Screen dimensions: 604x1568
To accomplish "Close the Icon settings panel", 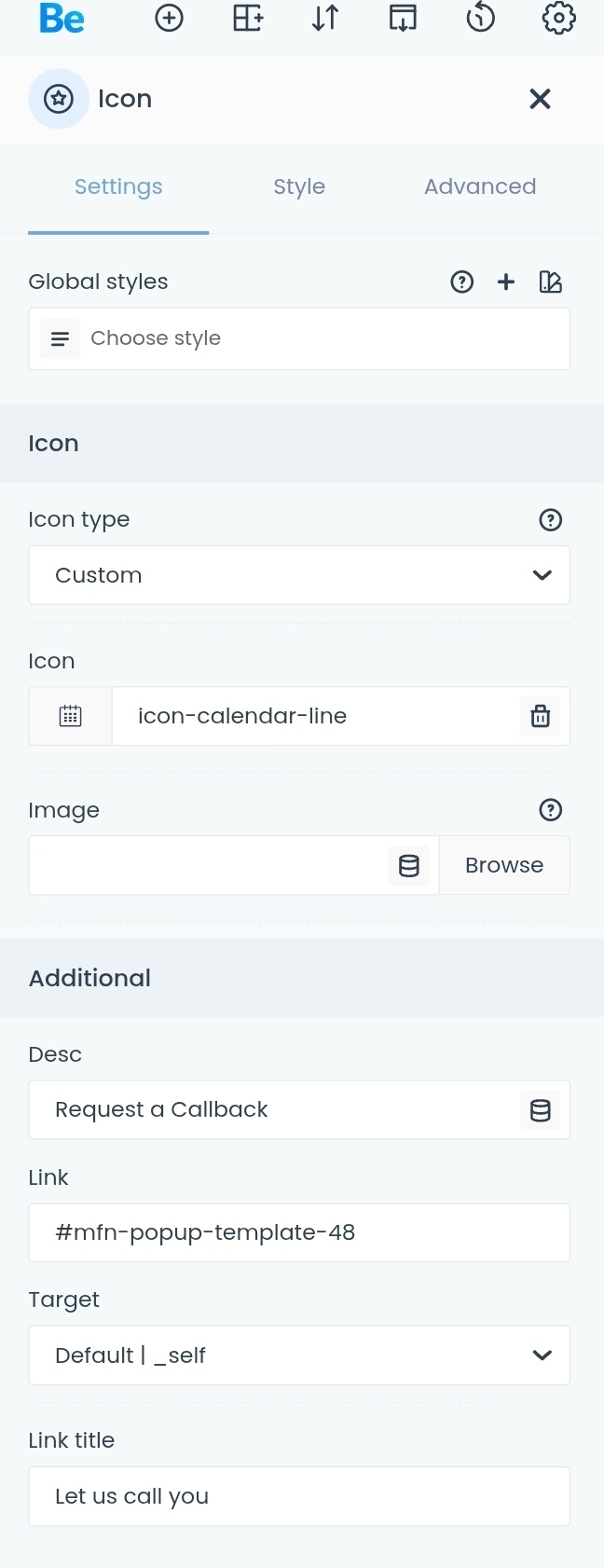I will click(x=540, y=99).
